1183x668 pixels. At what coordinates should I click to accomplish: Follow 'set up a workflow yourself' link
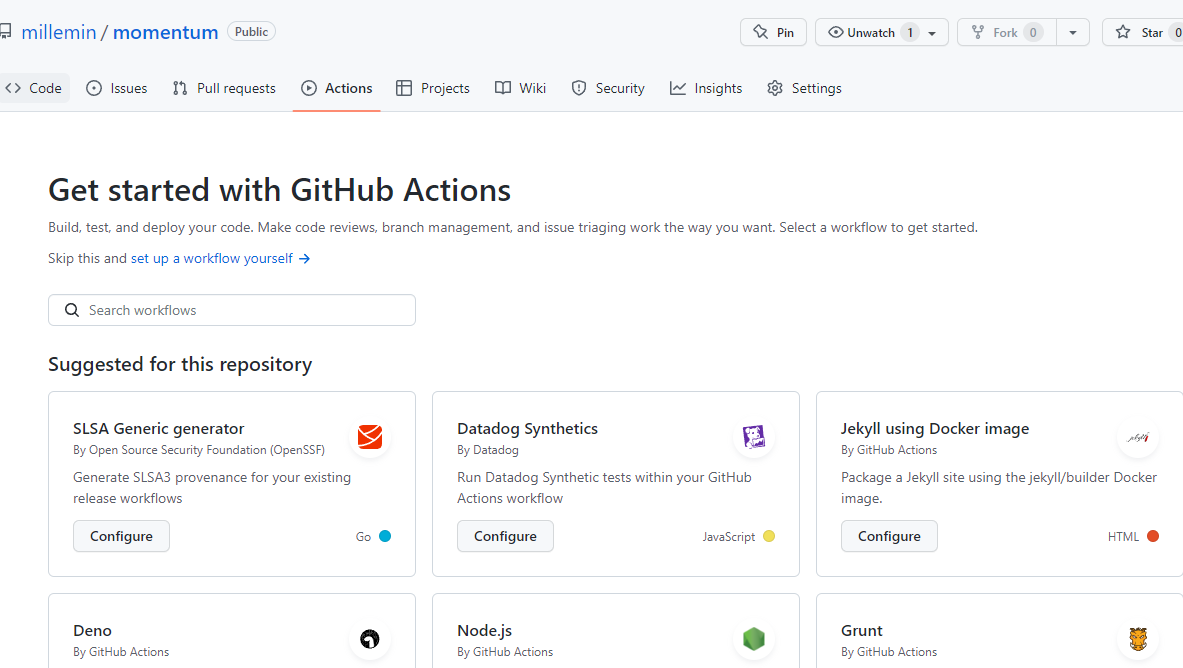pos(212,258)
